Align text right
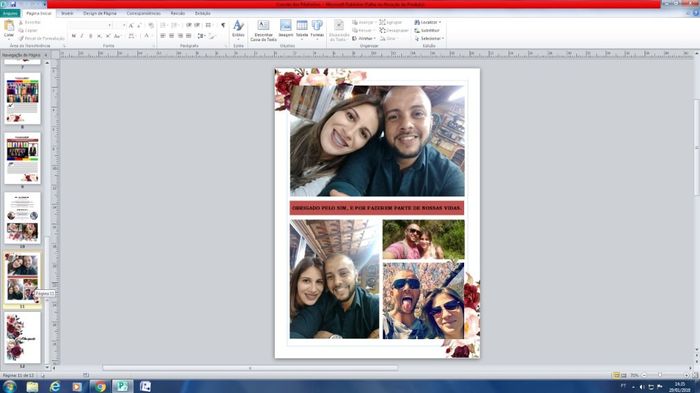The image size is (700, 393). (180, 36)
